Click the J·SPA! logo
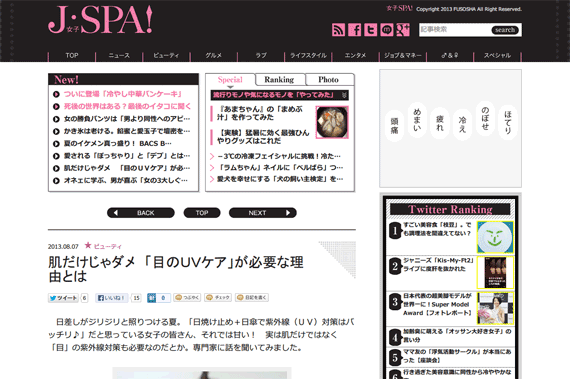This screenshot has height=379, width=570. coord(100,20)
